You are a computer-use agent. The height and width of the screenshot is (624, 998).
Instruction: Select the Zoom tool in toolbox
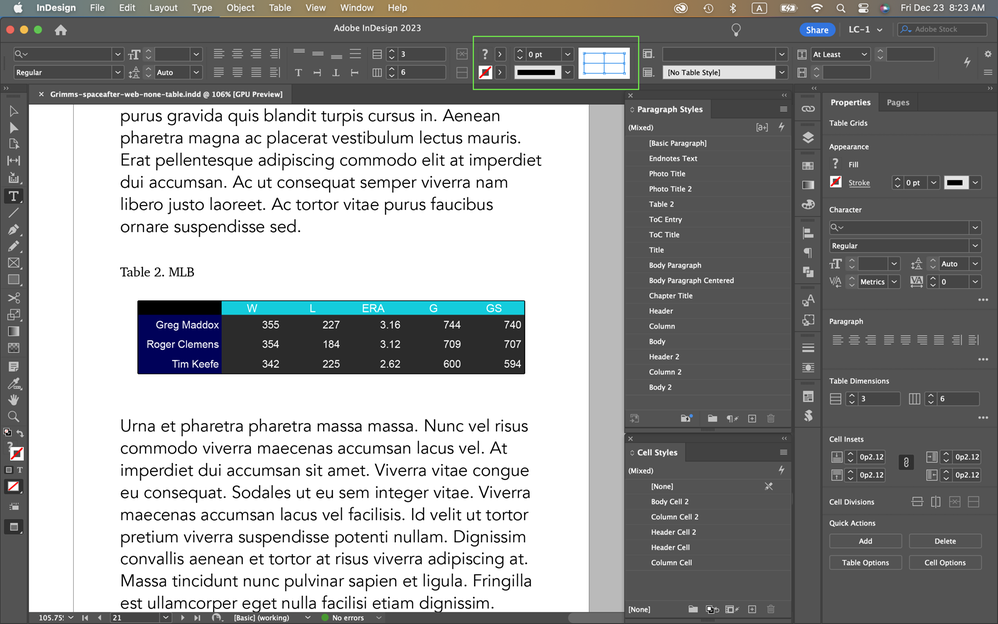[13, 416]
